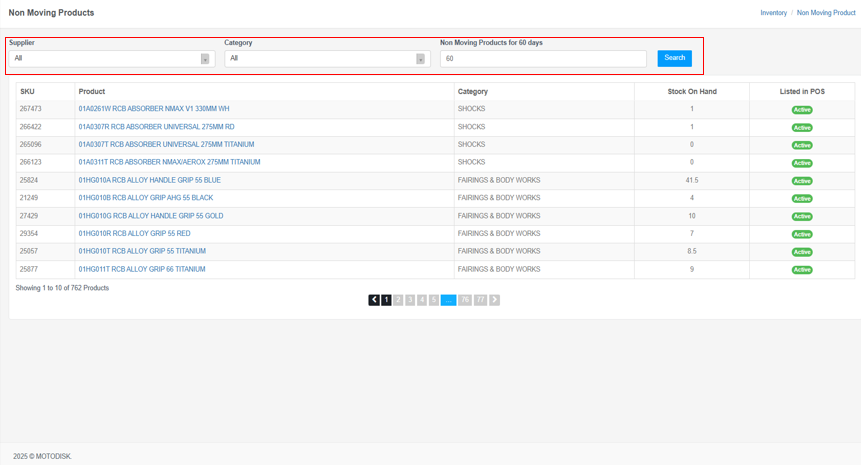Click Active badge for SKU 25824
861x465 pixels.
point(802,181)
